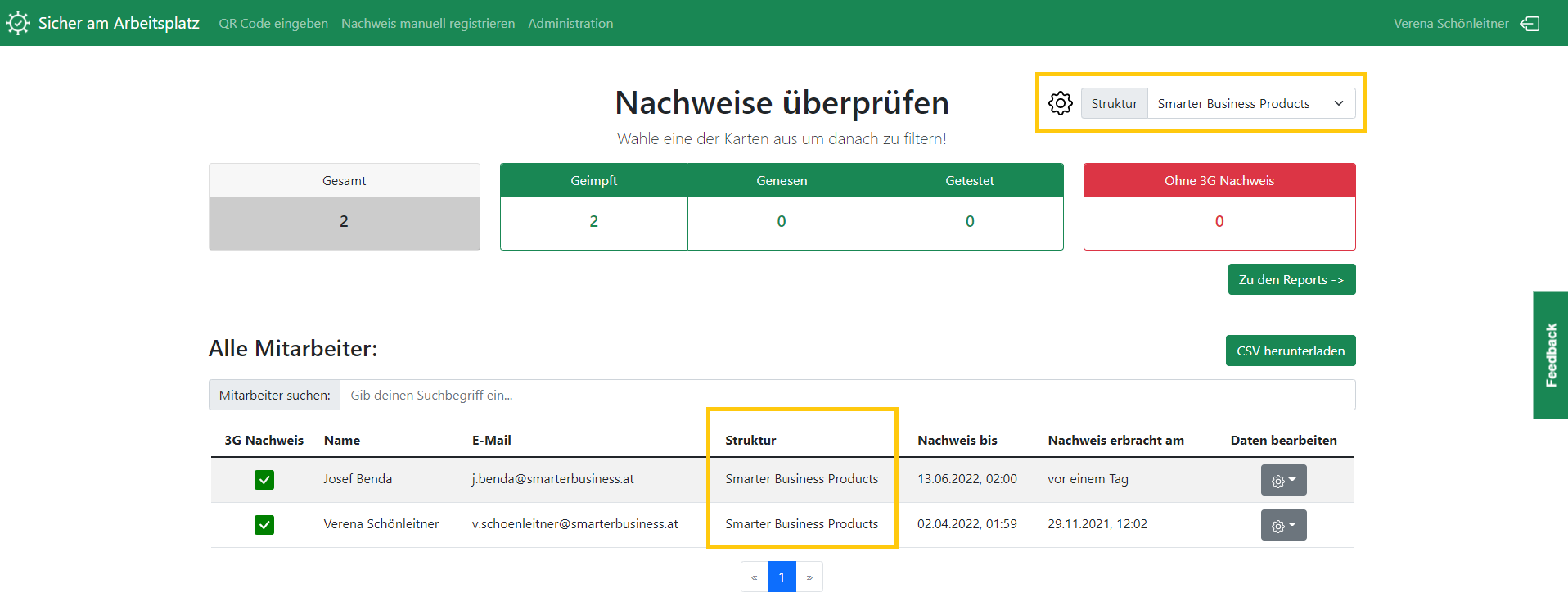Screen dimensions: 1568x611
Task: Open edit gear menu for Josef Benda
Action: [1283, 480]
